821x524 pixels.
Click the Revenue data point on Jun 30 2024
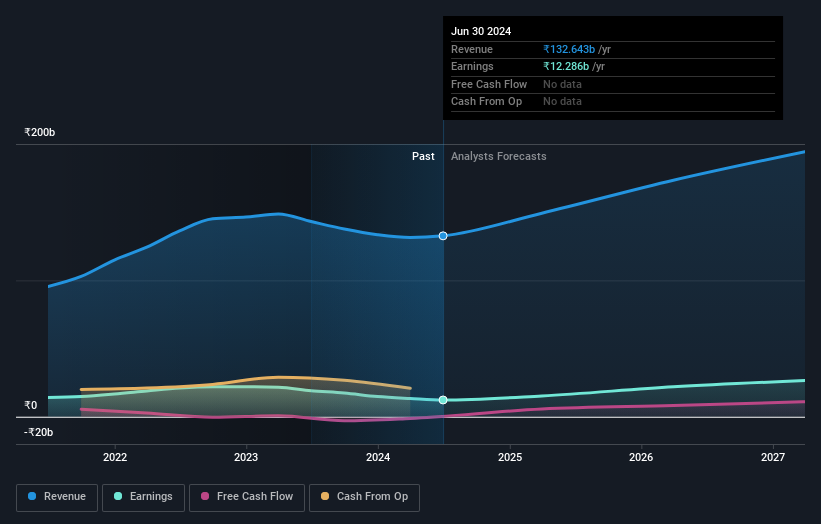[443, 236]
